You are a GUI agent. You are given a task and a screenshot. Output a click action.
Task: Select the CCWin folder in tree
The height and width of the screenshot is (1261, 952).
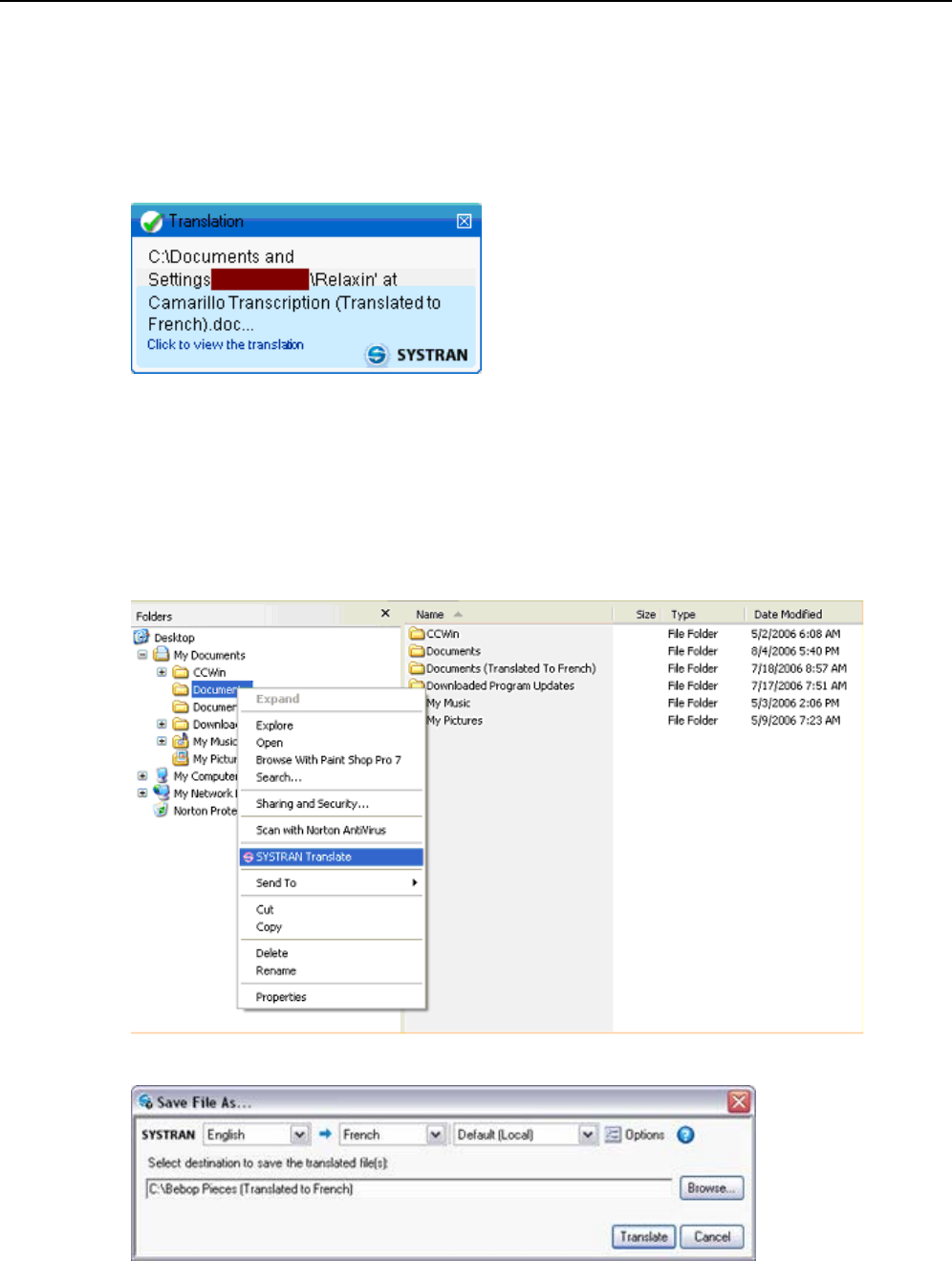(x=200, y=672)
